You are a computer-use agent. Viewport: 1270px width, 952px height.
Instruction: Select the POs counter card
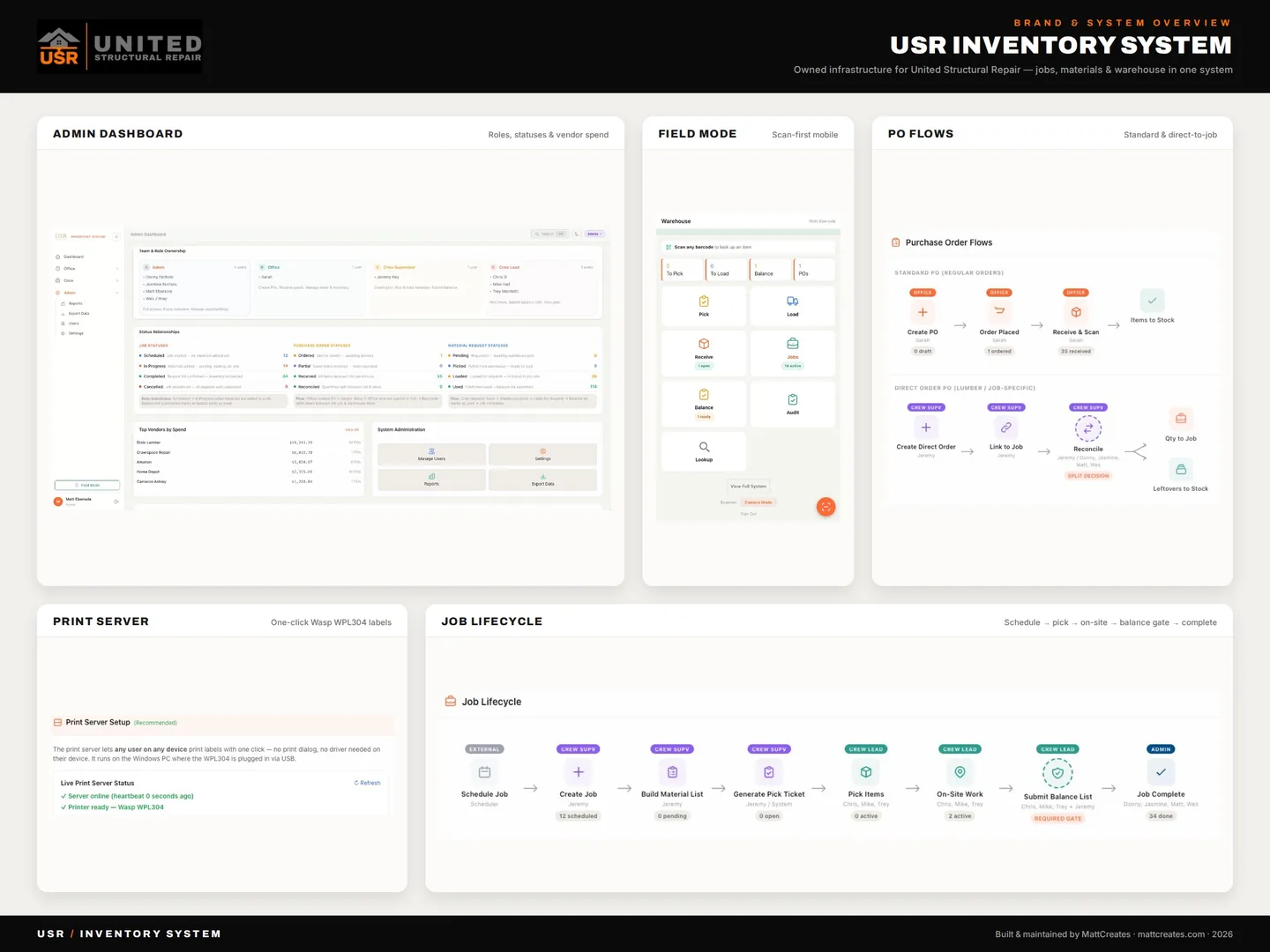tap(814, 270)
